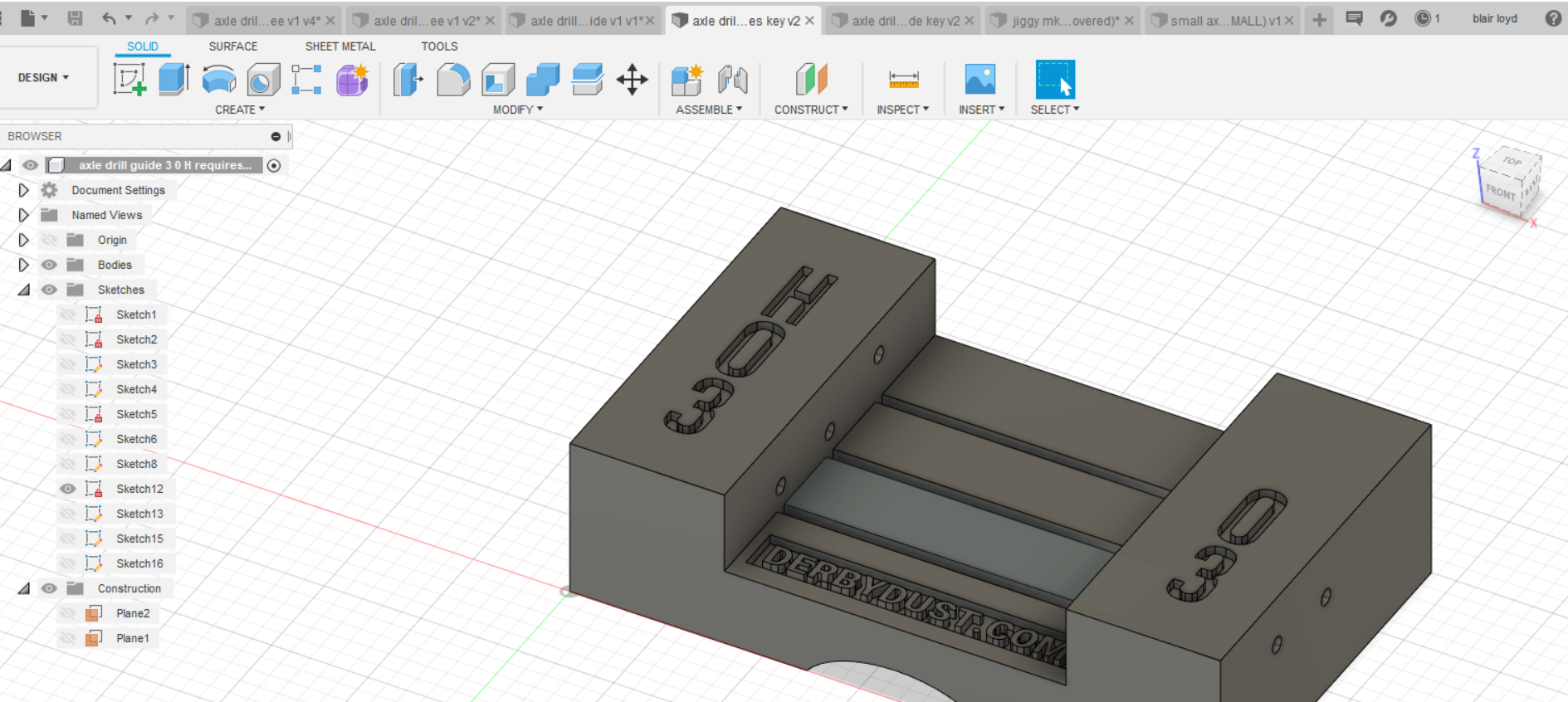
Task: Click the Shell tool icon
Action: tap(498, 80)
